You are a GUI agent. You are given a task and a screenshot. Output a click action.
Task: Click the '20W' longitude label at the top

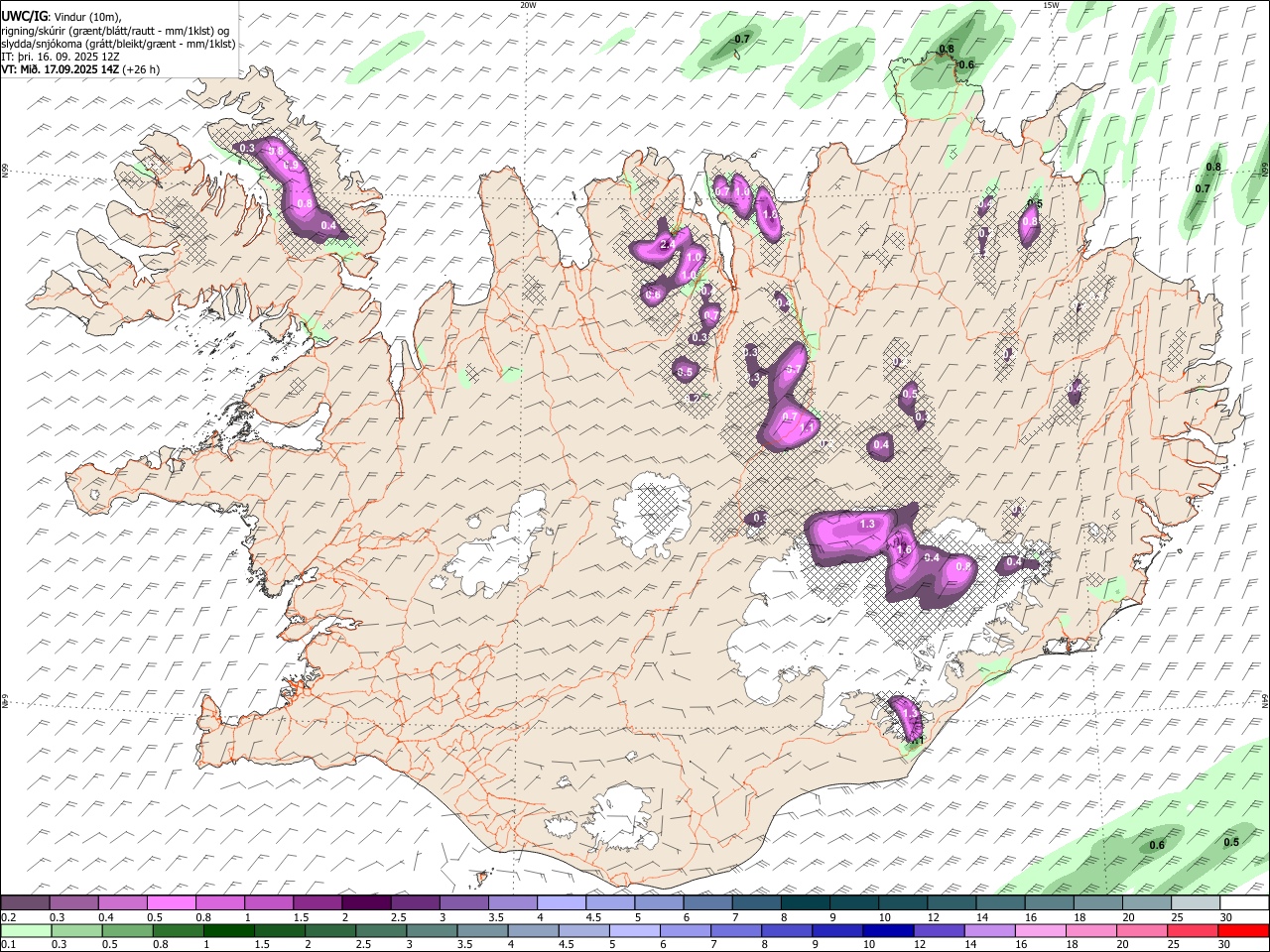click(x=528, y=5)
